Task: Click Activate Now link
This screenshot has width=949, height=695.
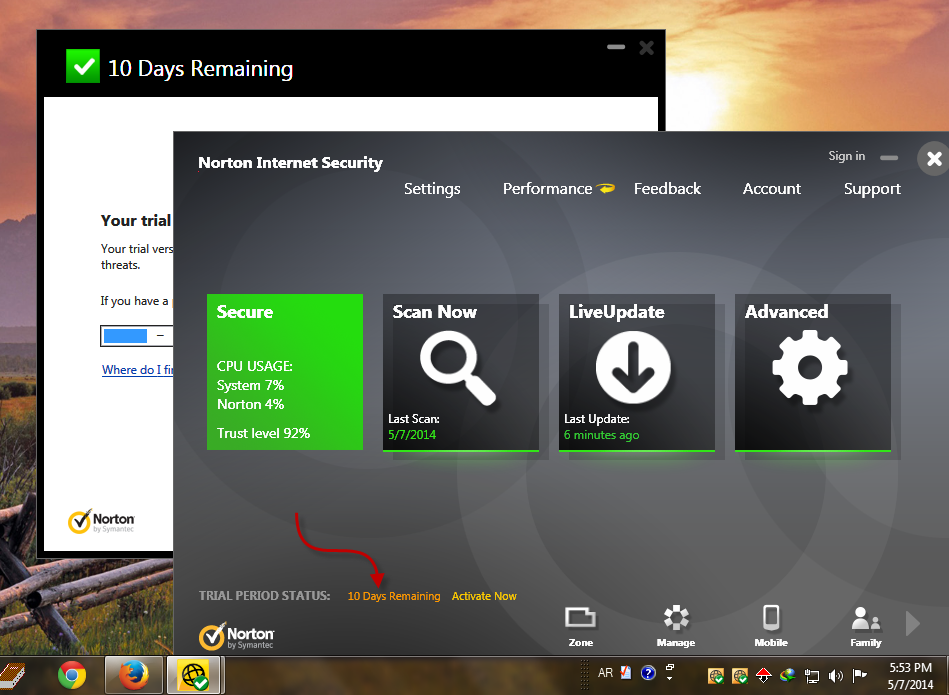Action: click(x=484, y=596)
